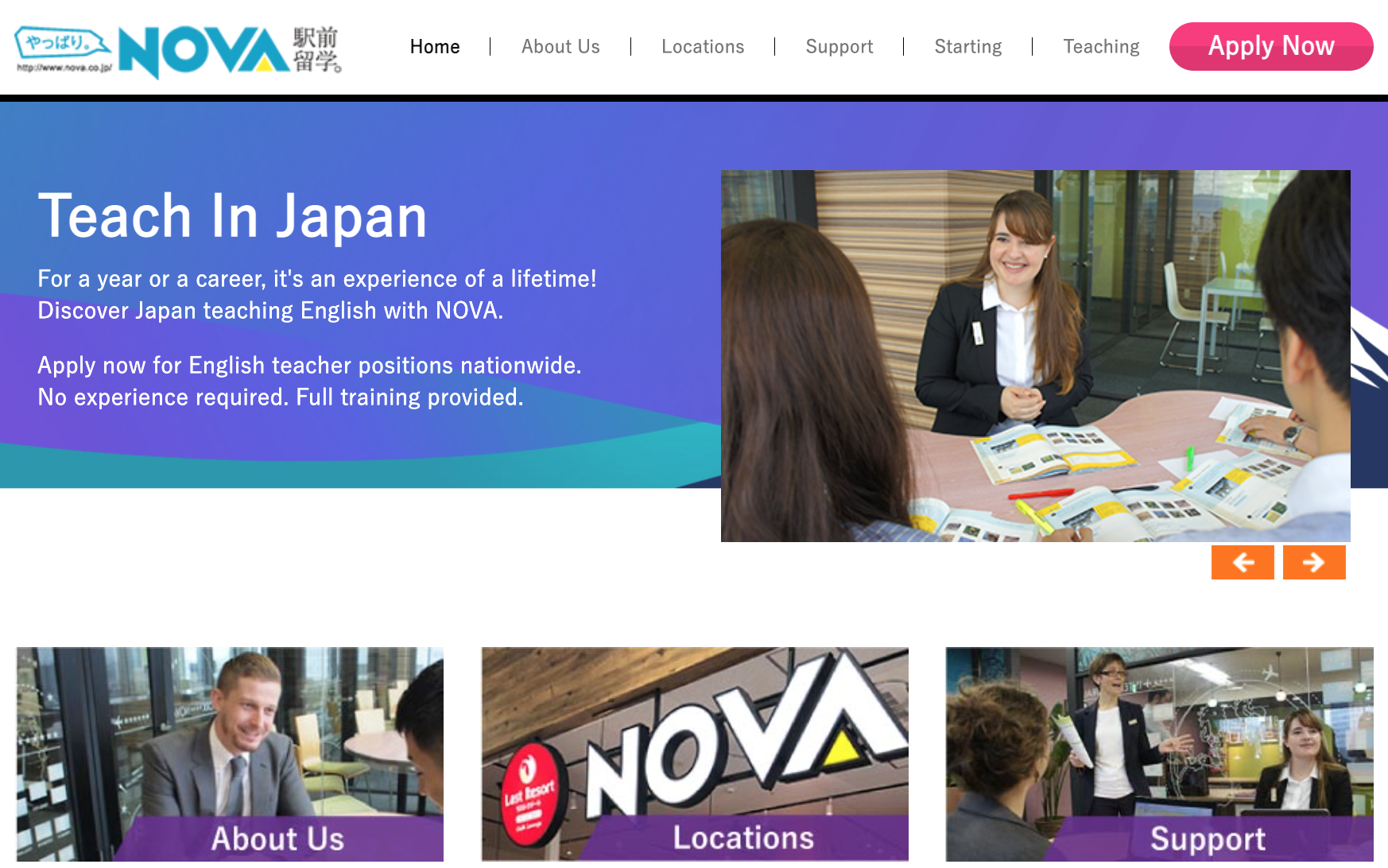Click the hero slideshow teacher photo
The image size is (1388, 868).
(x=1035, y=356)
